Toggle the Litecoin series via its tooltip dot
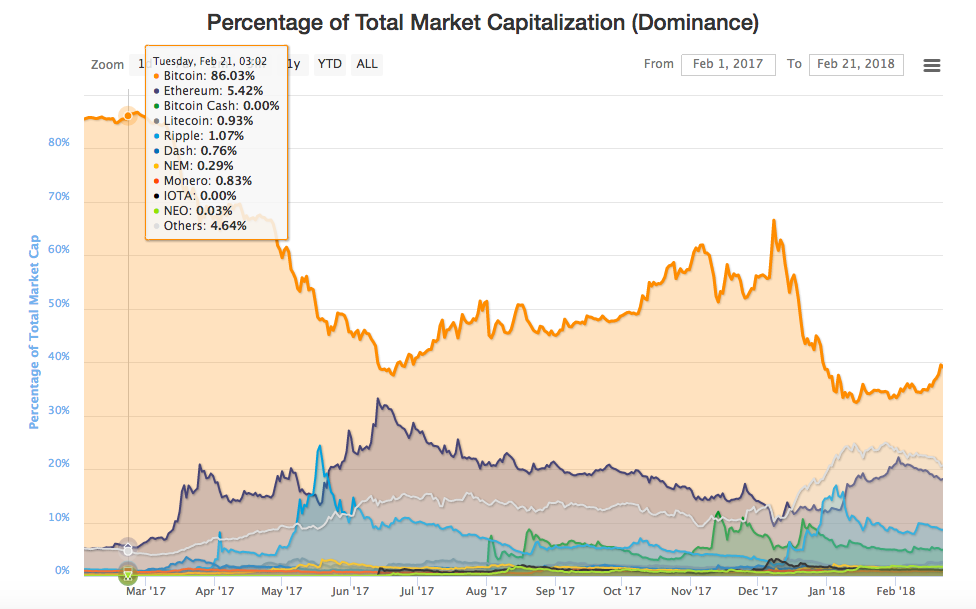Image resolution: width=976 pixels, height=609 pixels. (156, 120)
